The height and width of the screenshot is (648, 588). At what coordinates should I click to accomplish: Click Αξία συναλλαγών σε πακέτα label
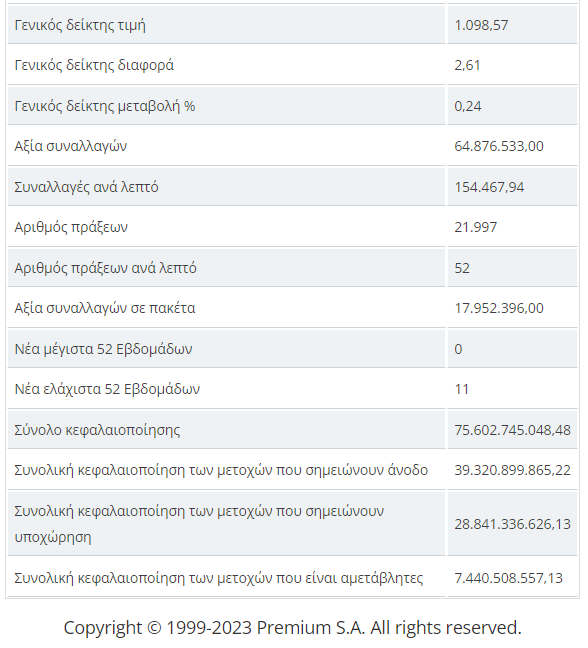[105, 308]
